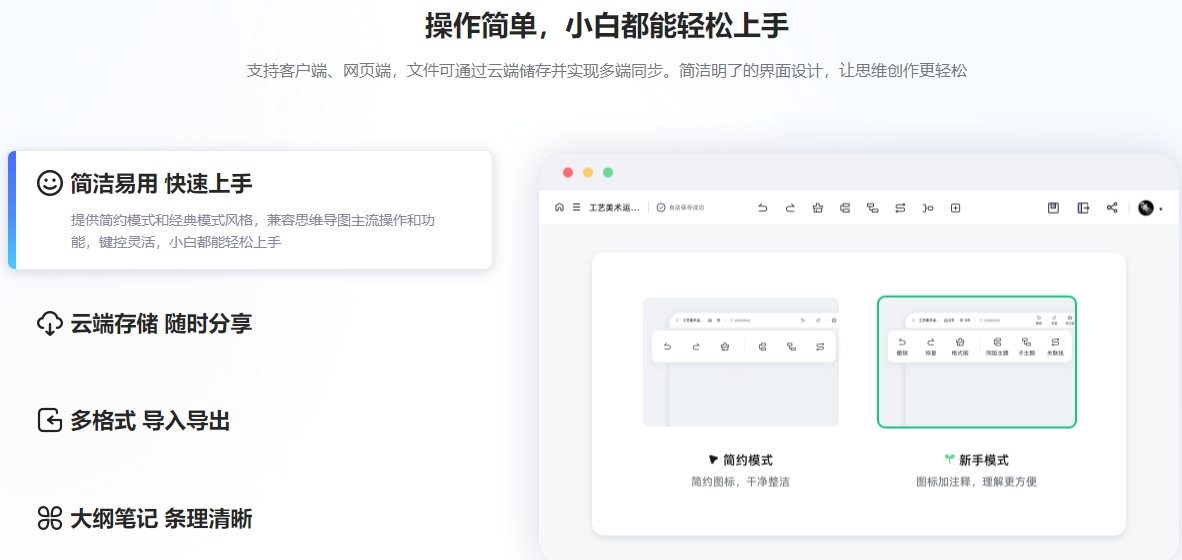The width and height of the screenshot is (1182, 560).
Task: Click the export icon in the top-right toolbar
Action: click(x=1083, y=208)
